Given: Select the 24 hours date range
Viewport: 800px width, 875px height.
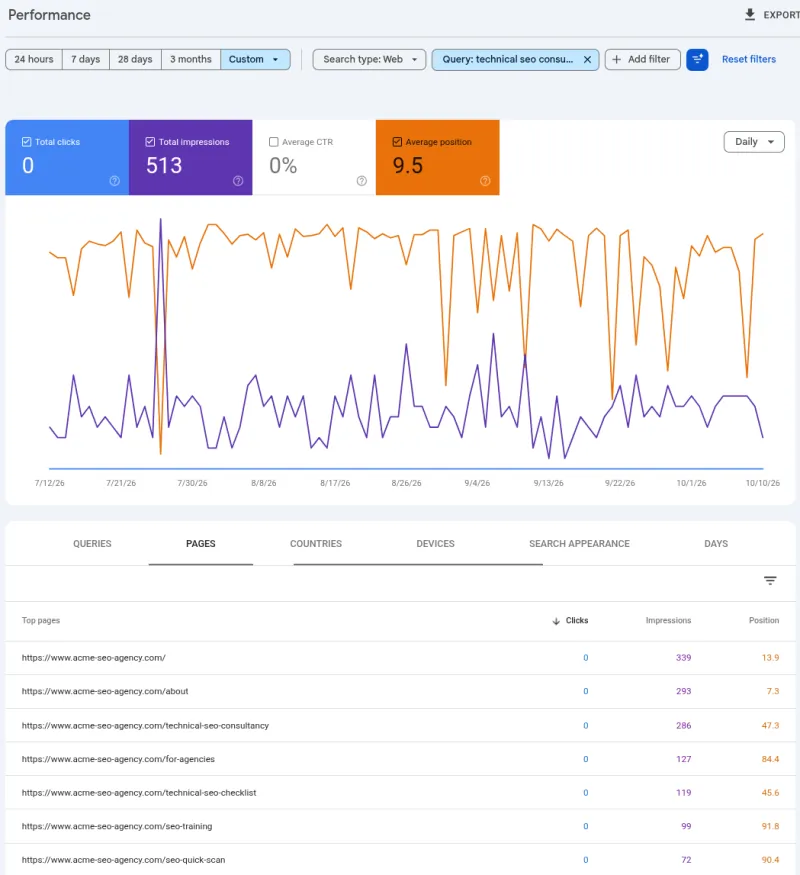Looking at the screenshot, I should pyautogui.click(x=34, y=59).
